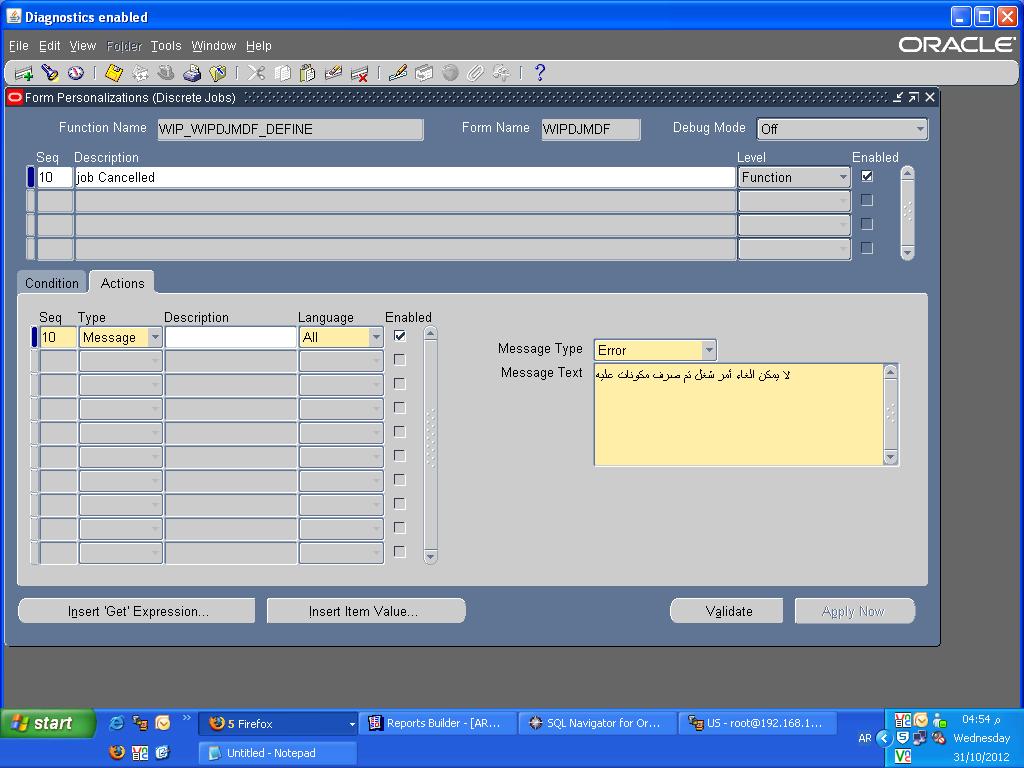
Task: Click the Find flashlight toolbar icon
Action: (x=50, y=73)
